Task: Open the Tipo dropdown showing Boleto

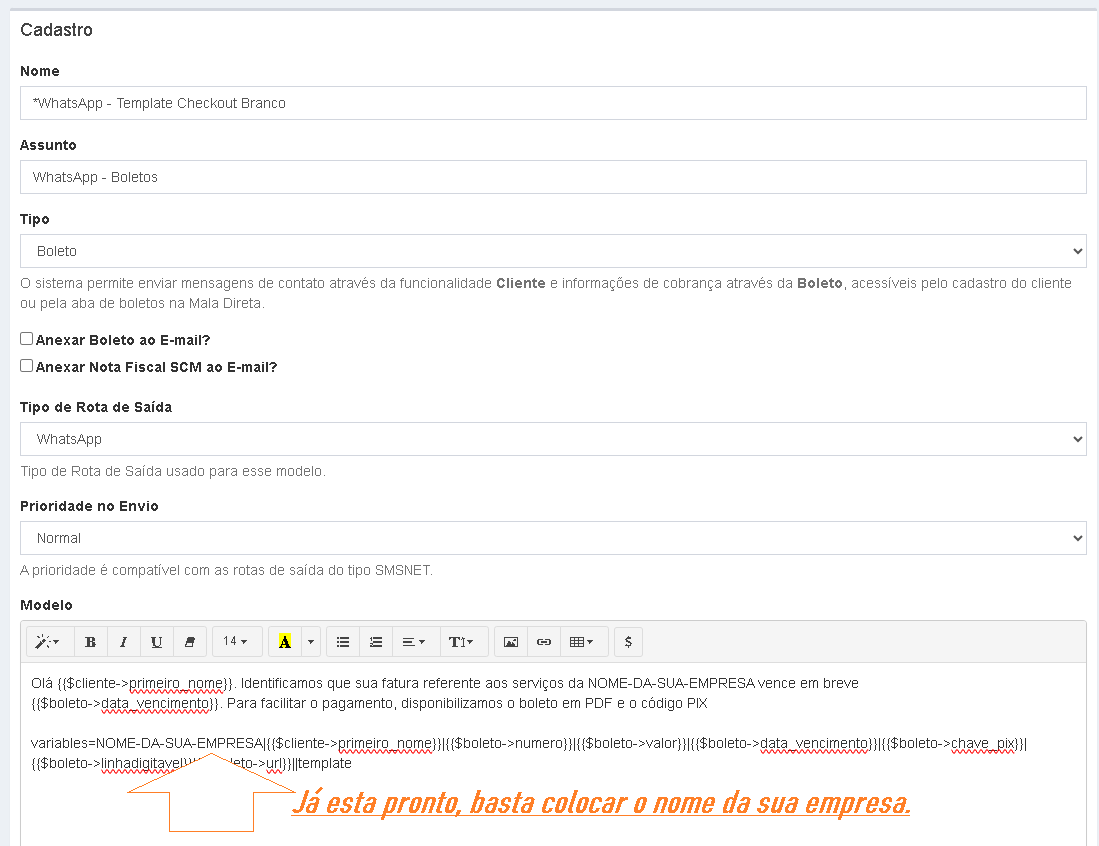Action: [553, 251]
